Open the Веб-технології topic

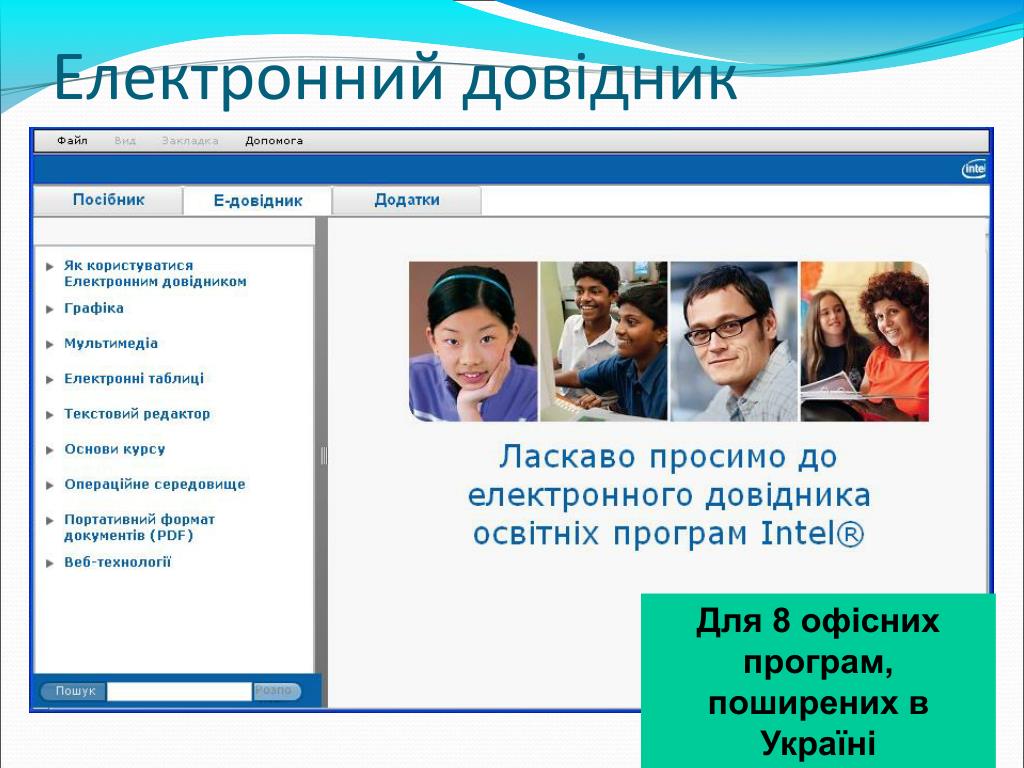click(118, 562)
